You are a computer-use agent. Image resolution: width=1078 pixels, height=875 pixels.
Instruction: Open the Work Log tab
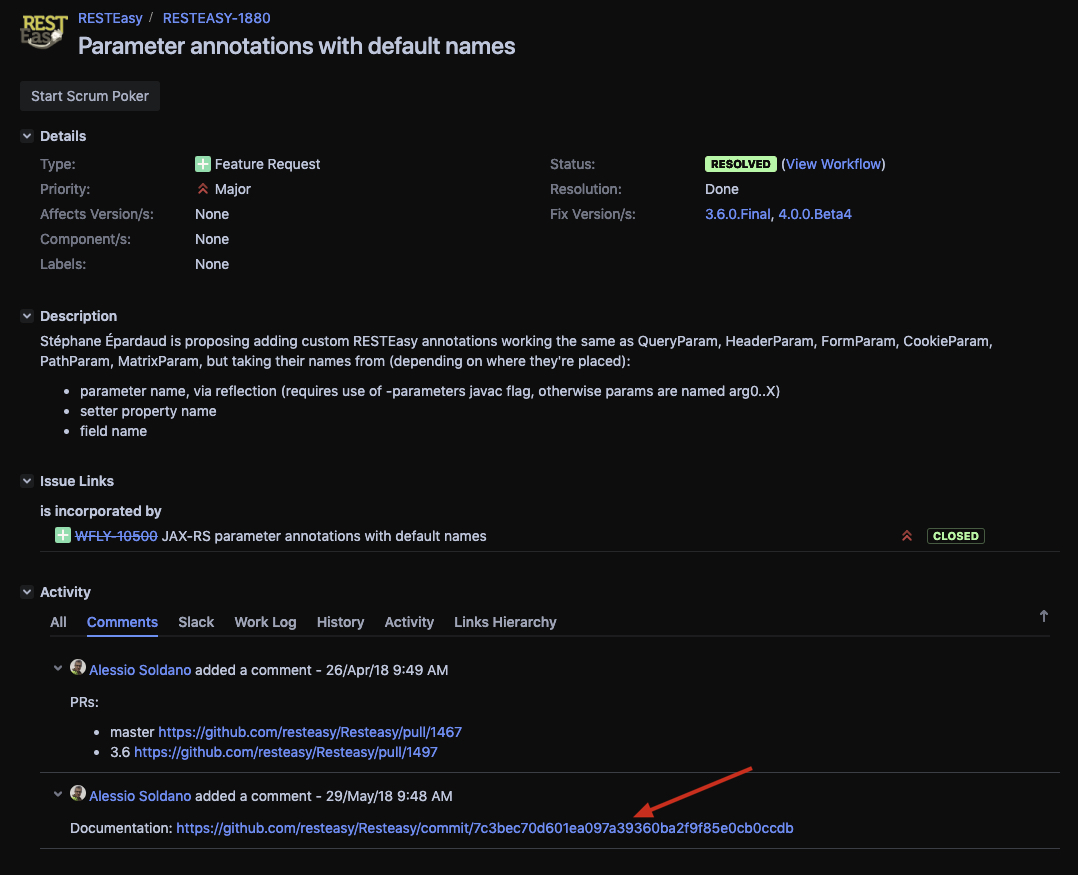click(x=265, y=622)
